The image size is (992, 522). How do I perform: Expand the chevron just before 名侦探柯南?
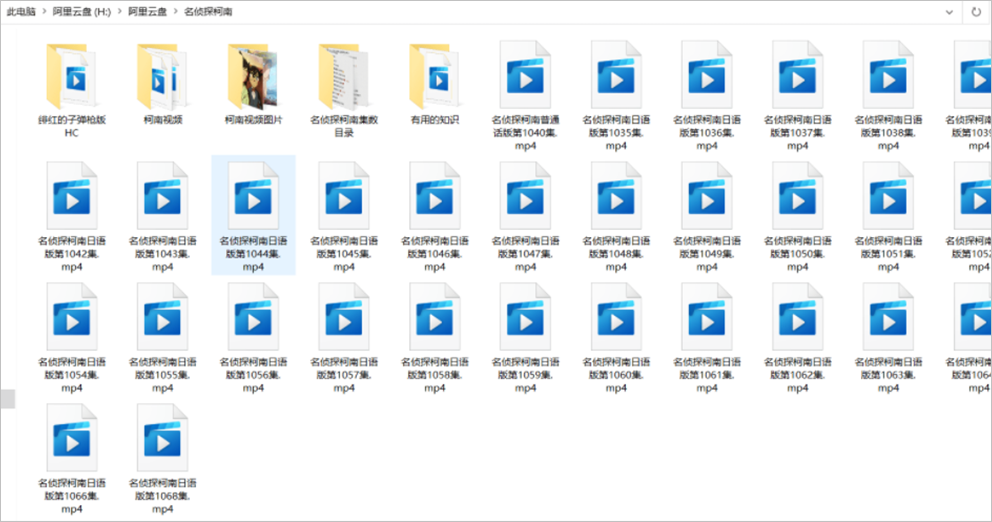pyautogui.click(x=175, y=11)
